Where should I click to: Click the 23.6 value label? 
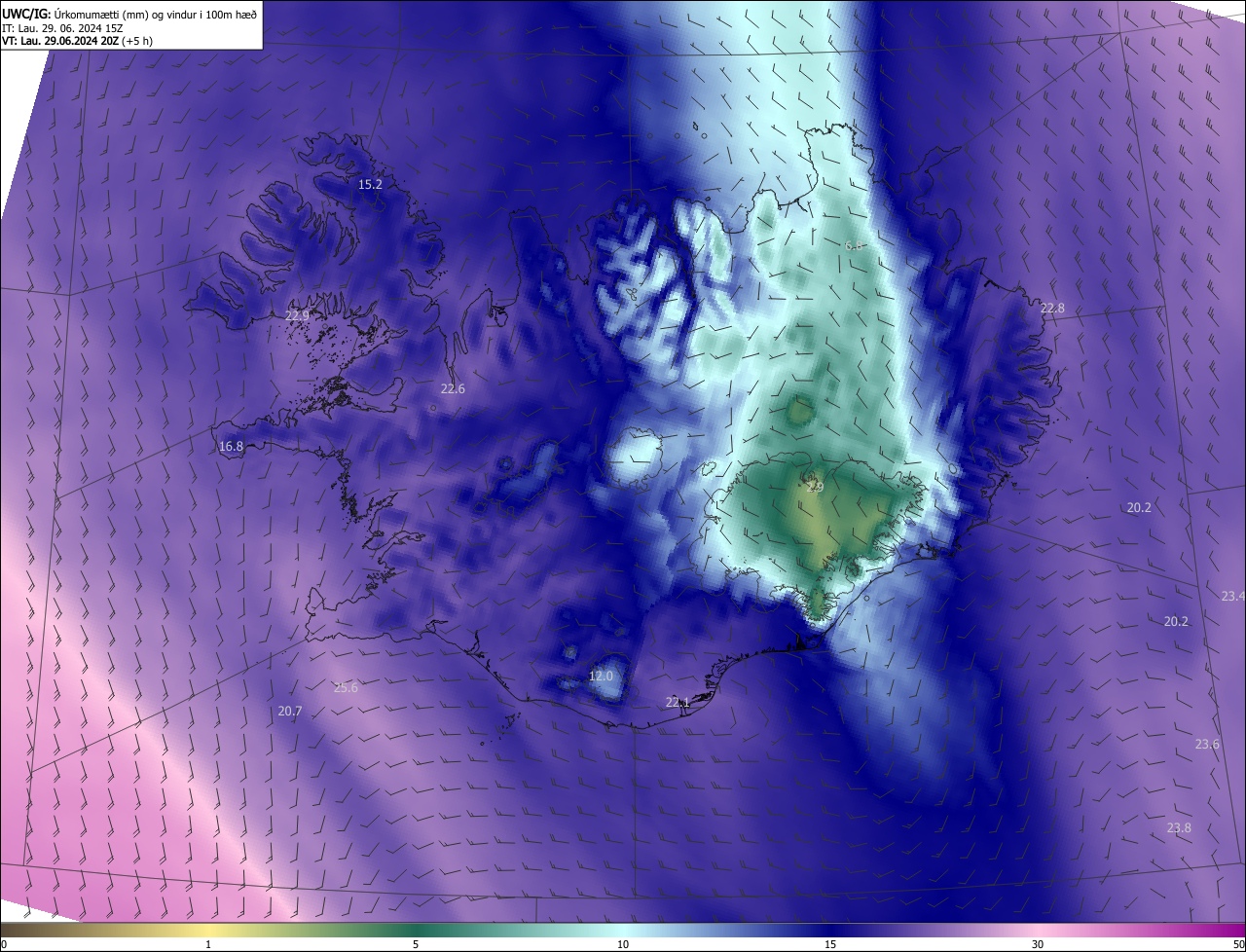pos(1207,744)
